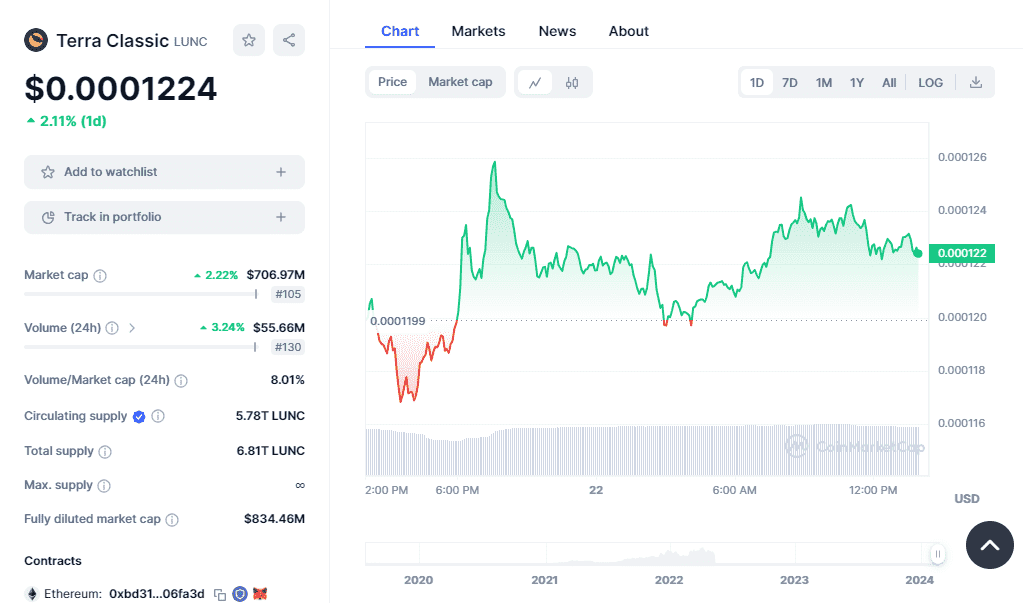Copy the Ethereum contract address
Viewport: 1023px width, 603px height.
tap(220, 595)
